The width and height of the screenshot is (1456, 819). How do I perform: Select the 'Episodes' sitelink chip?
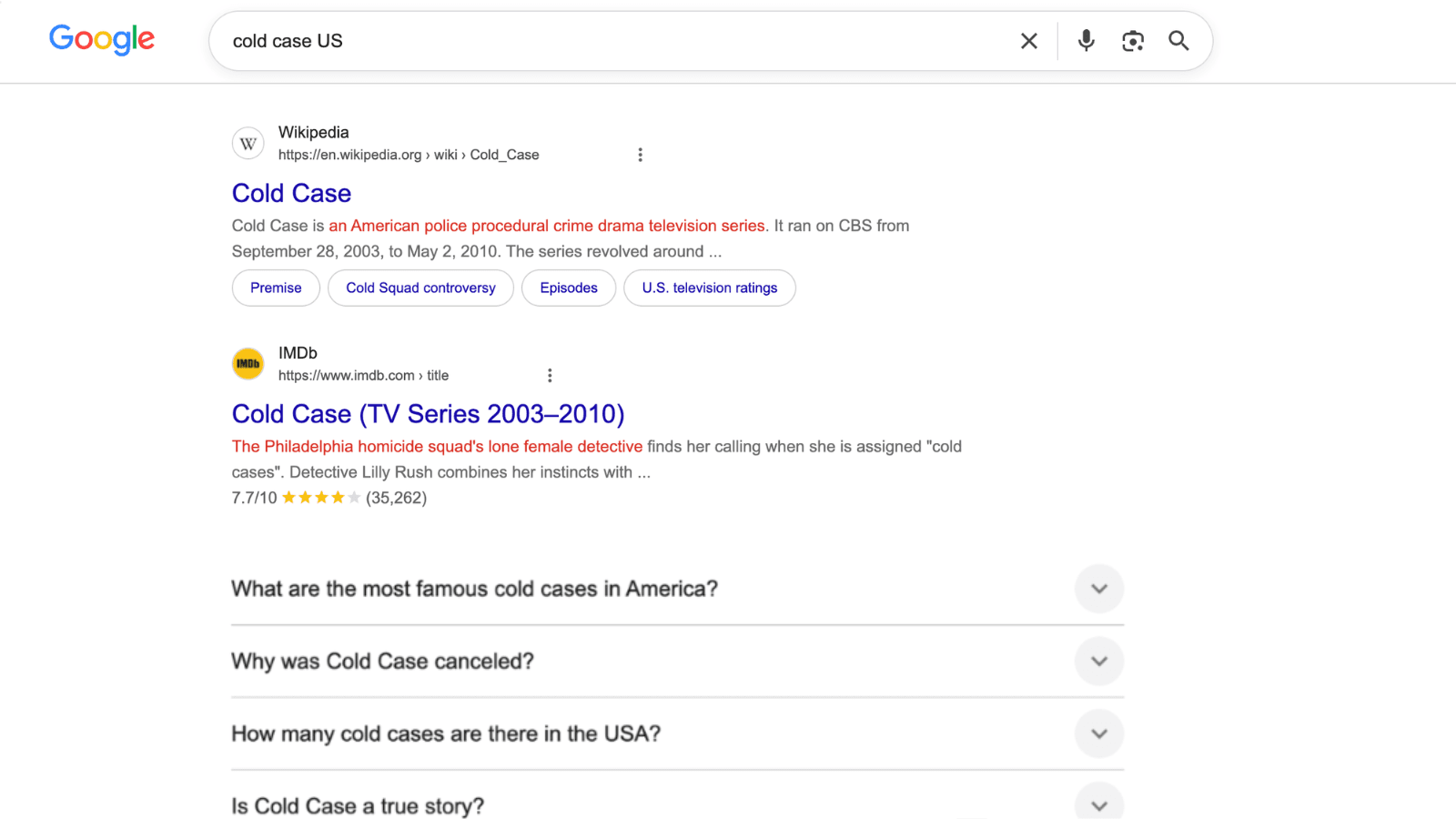[x=569, y=288]
